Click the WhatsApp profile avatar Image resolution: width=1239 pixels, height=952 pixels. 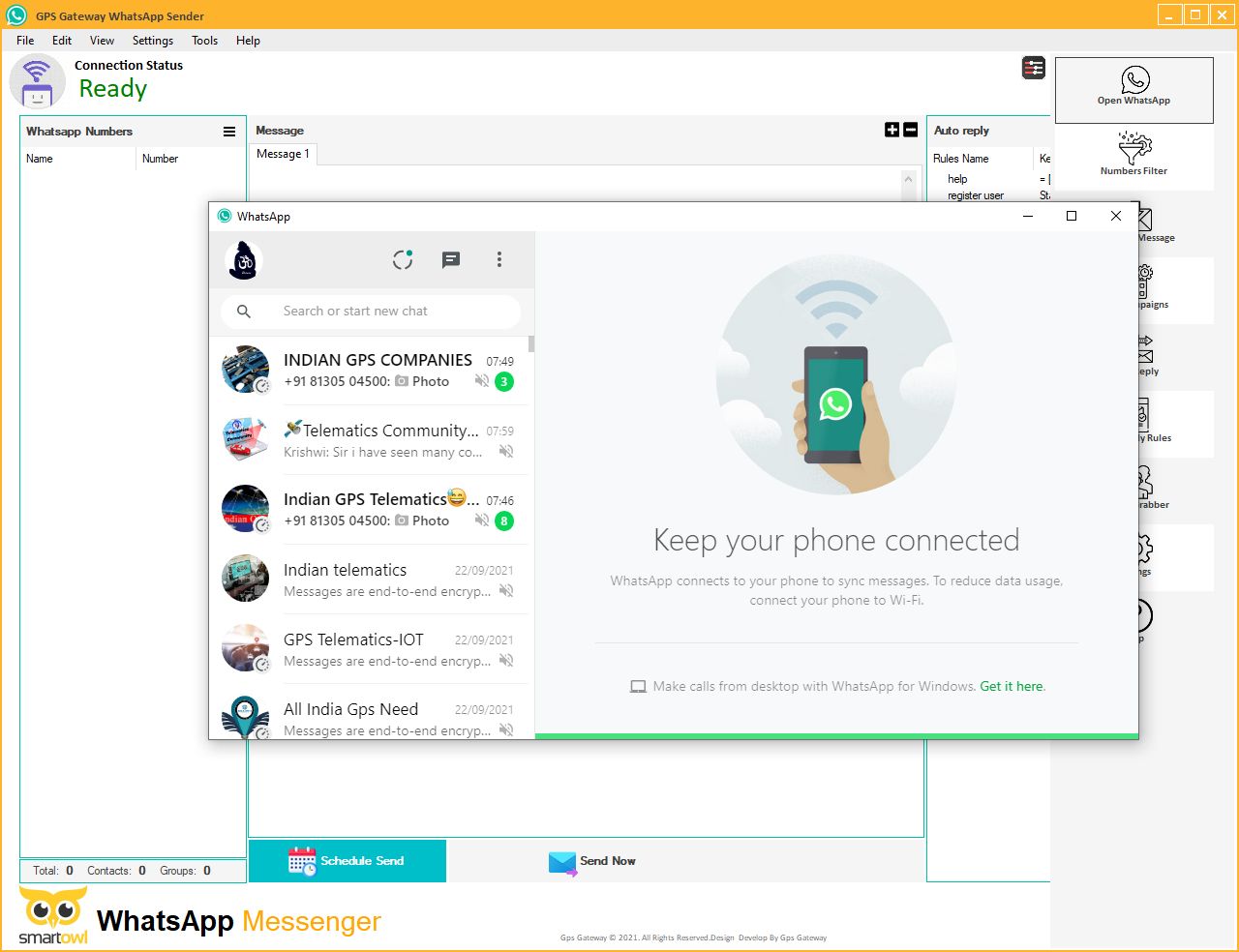[x=244, y=260]
